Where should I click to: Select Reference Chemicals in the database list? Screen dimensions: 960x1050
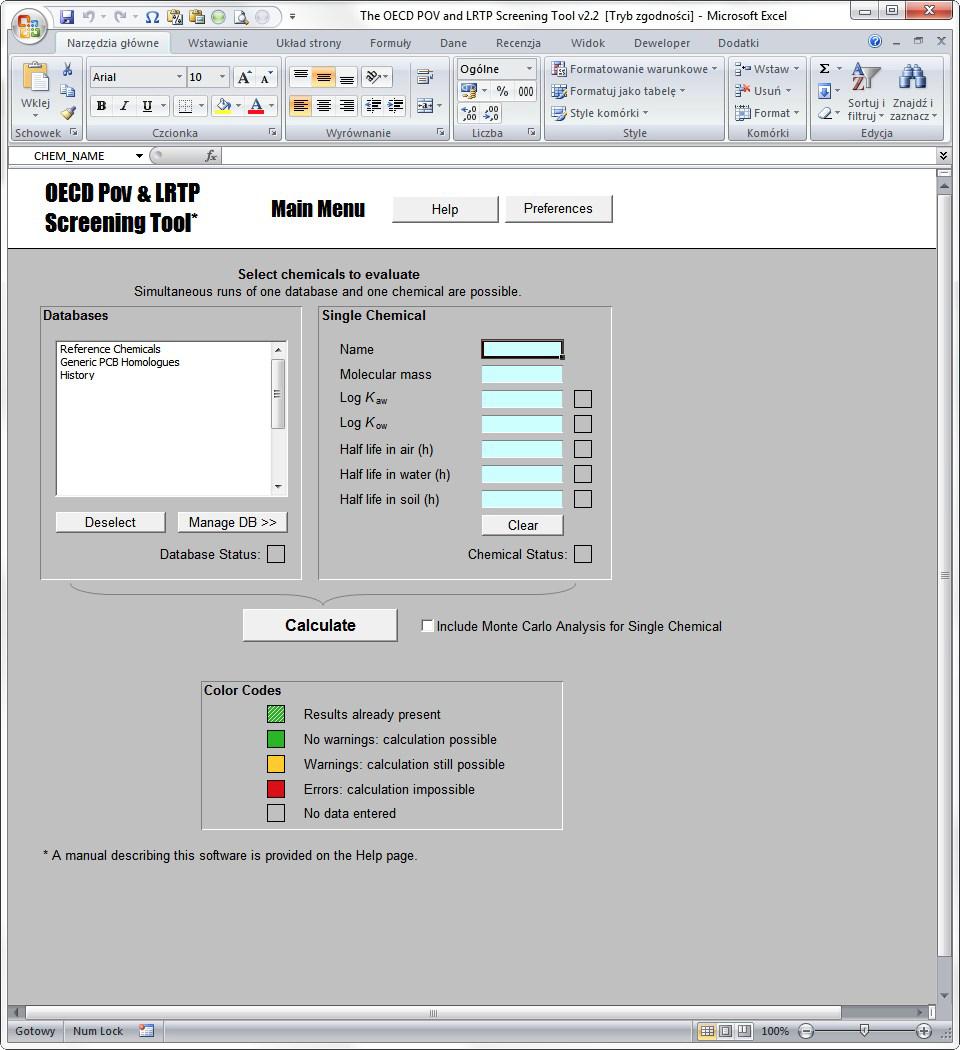pos(110,349)
